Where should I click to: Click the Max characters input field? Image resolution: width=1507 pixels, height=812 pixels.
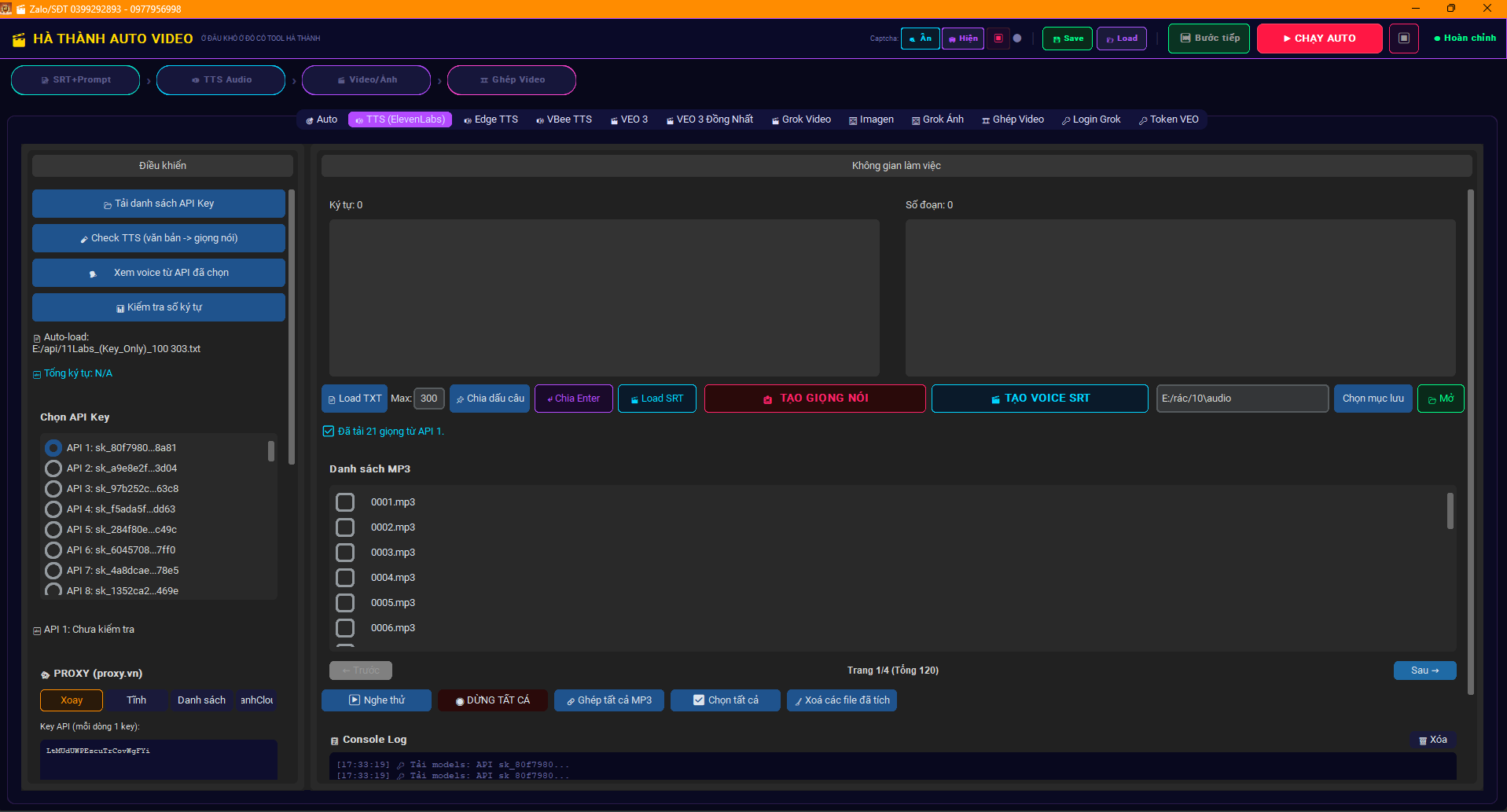tap(428, 399)
